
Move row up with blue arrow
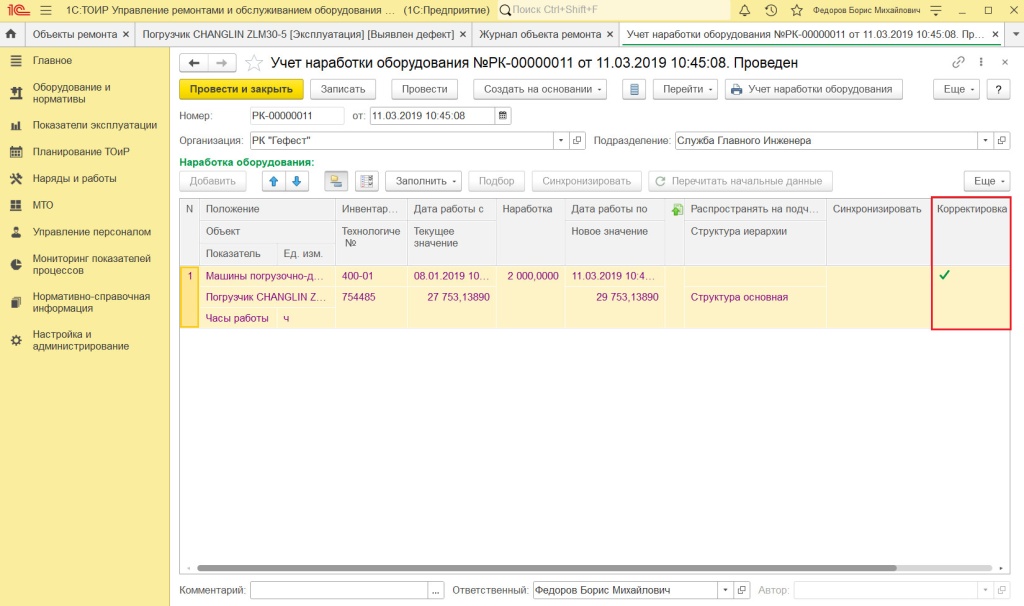click(274, 182)
